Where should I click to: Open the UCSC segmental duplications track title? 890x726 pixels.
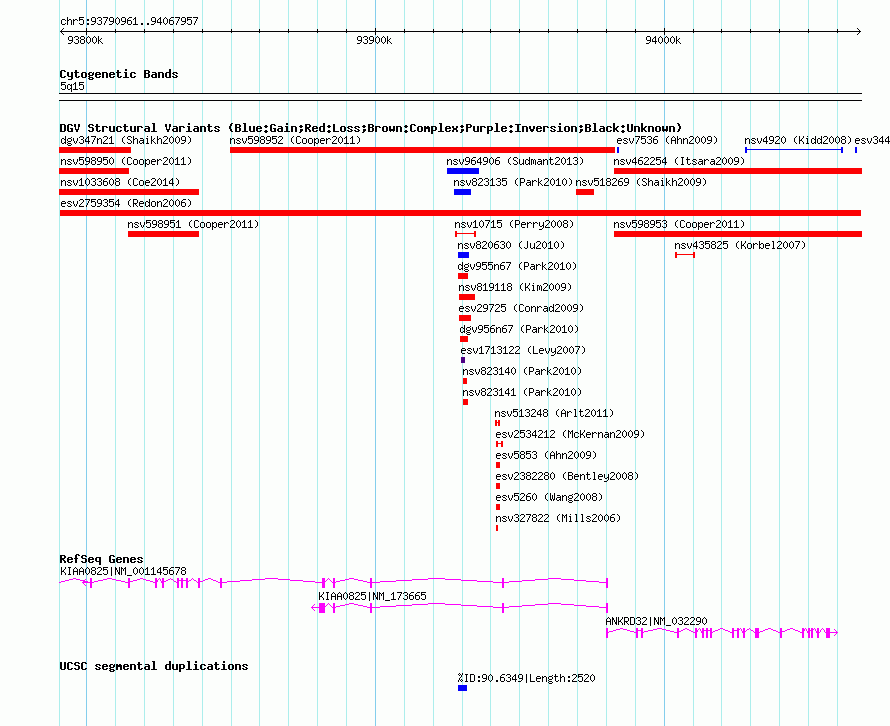[154, 666]
